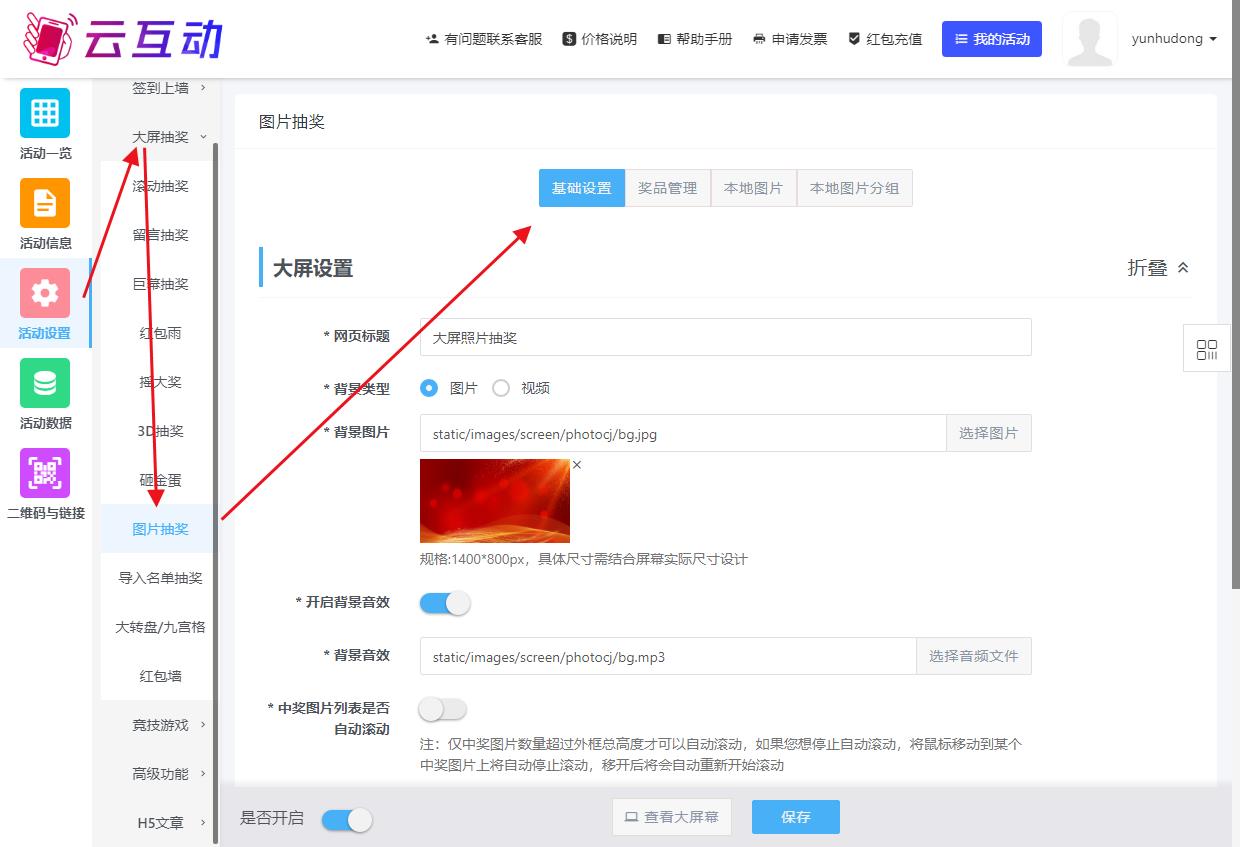Image resolution: width=1240 pixels, height=847 pixels.
Task: Click the 帮助手册 manual icon
Action: click(x=663, y=40)
